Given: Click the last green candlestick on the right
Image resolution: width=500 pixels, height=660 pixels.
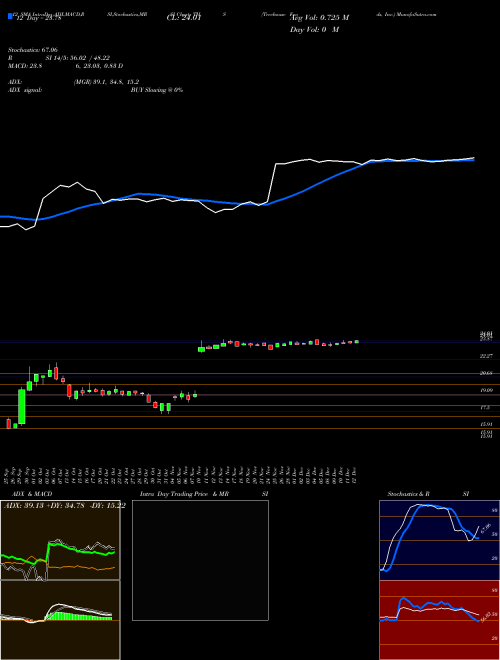Looking at the screenshot, I should click(x=356, y=341).
